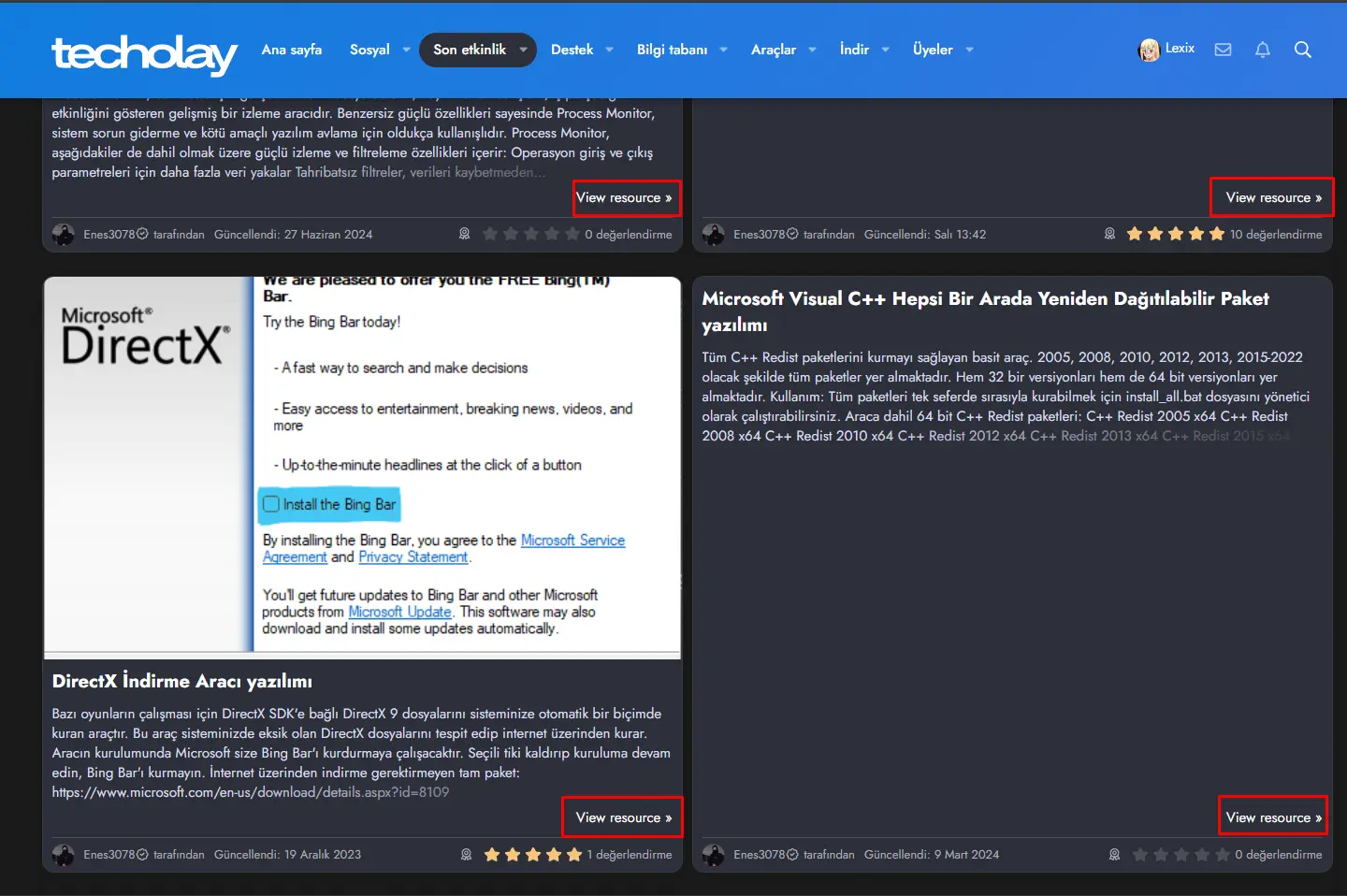Click the award icon in 9 Mart 2024 row
Viewport: 1347px width, 896px height.
[x=1114, y=854]
